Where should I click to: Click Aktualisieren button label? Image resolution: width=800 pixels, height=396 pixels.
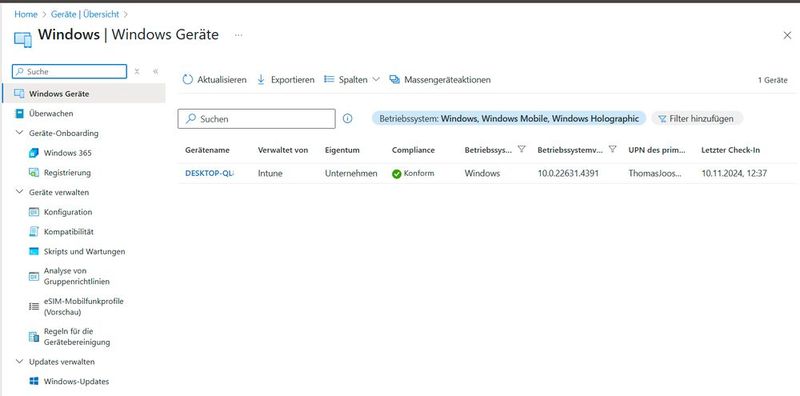(x=222, y=80)
